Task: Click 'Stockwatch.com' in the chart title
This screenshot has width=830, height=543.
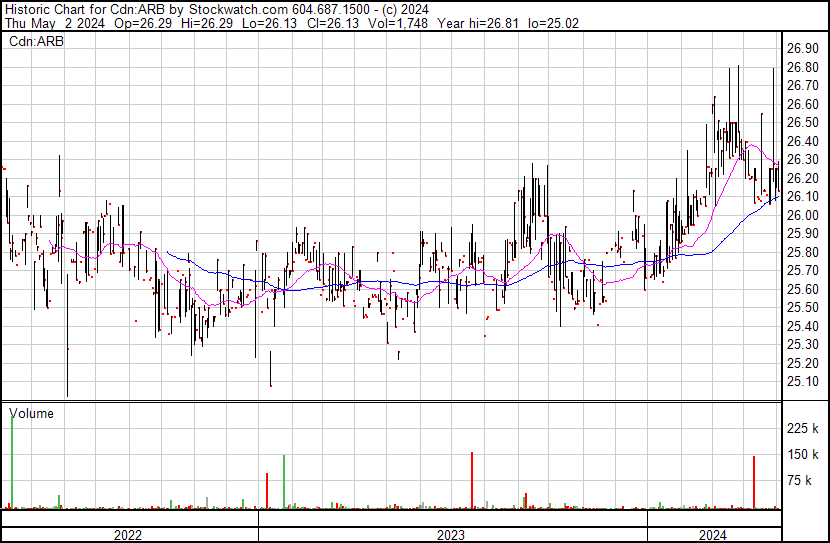Action: point(239,10)
